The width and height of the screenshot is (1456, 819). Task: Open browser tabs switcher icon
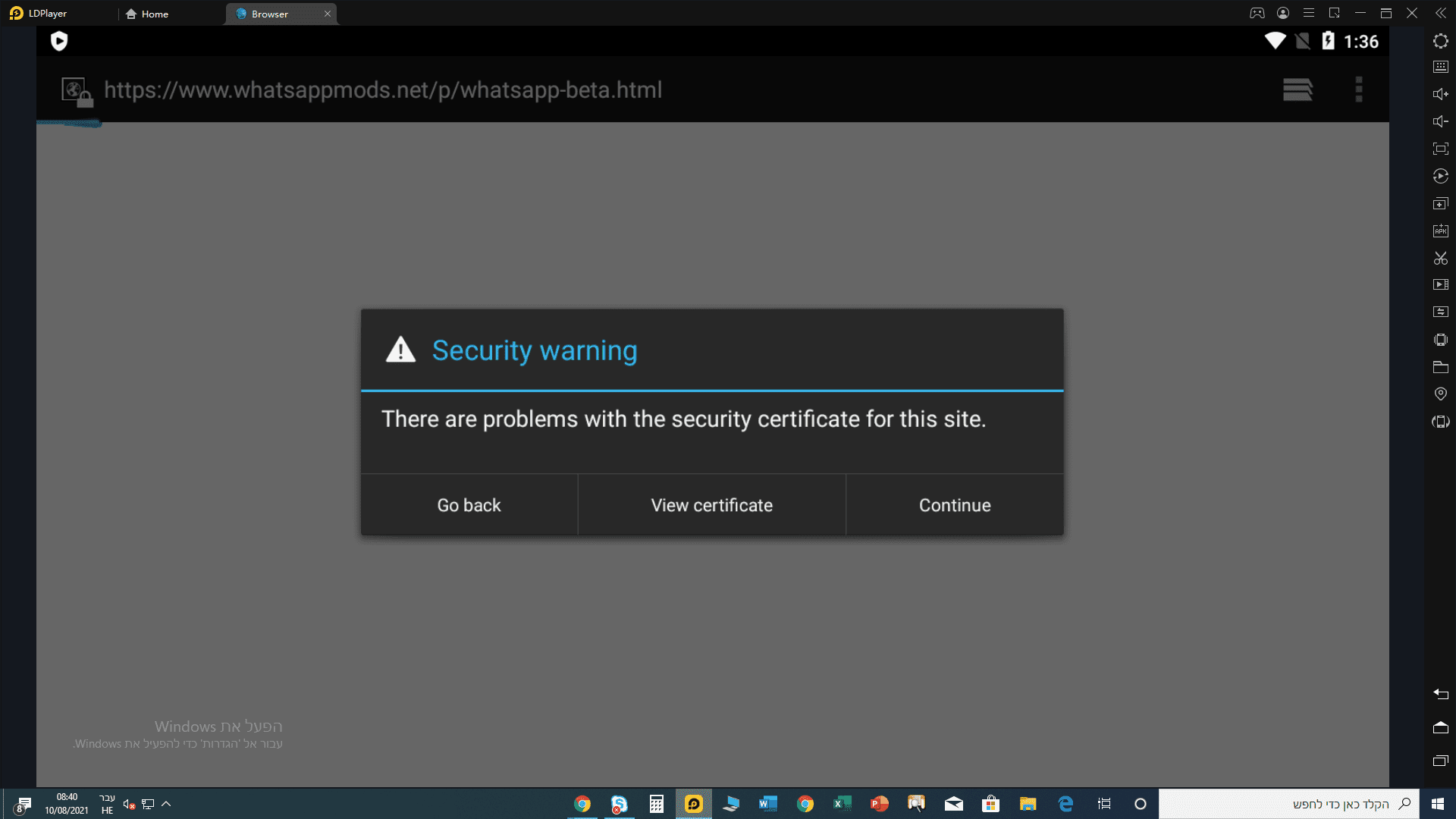coord(1298,89)
